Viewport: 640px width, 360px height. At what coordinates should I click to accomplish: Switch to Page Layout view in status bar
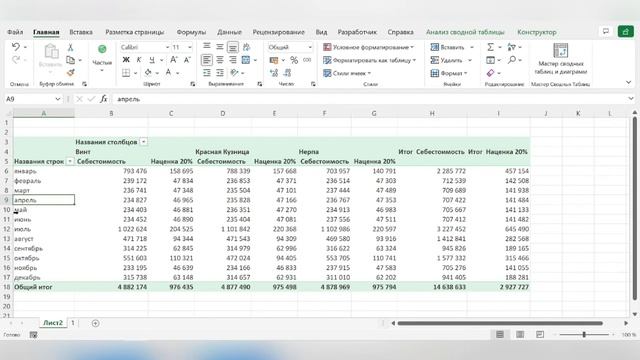(520, 335)
